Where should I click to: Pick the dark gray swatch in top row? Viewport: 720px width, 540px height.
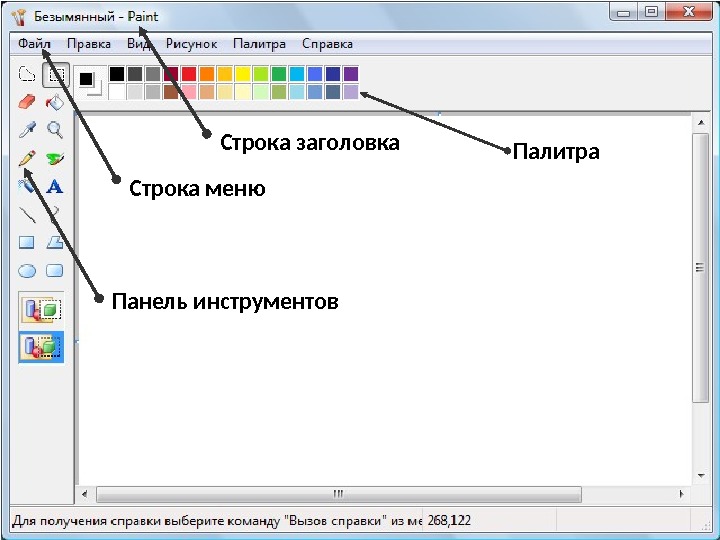135,74
